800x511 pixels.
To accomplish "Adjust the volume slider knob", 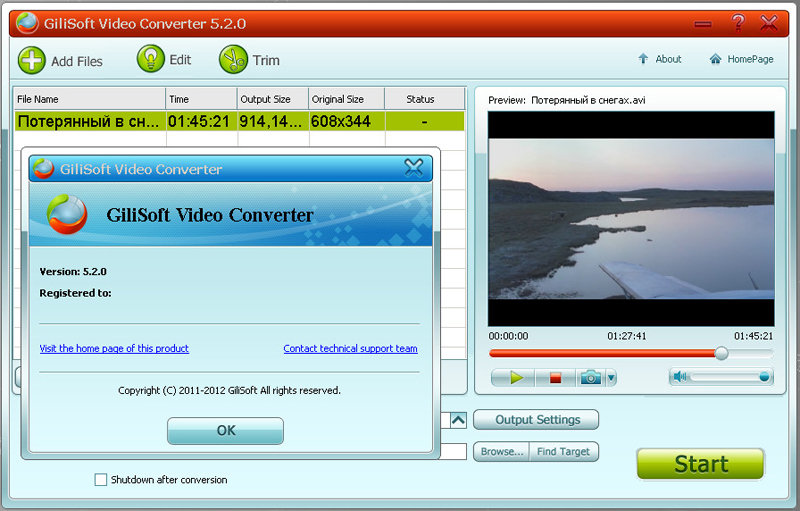I will click(x=764, y=377).
